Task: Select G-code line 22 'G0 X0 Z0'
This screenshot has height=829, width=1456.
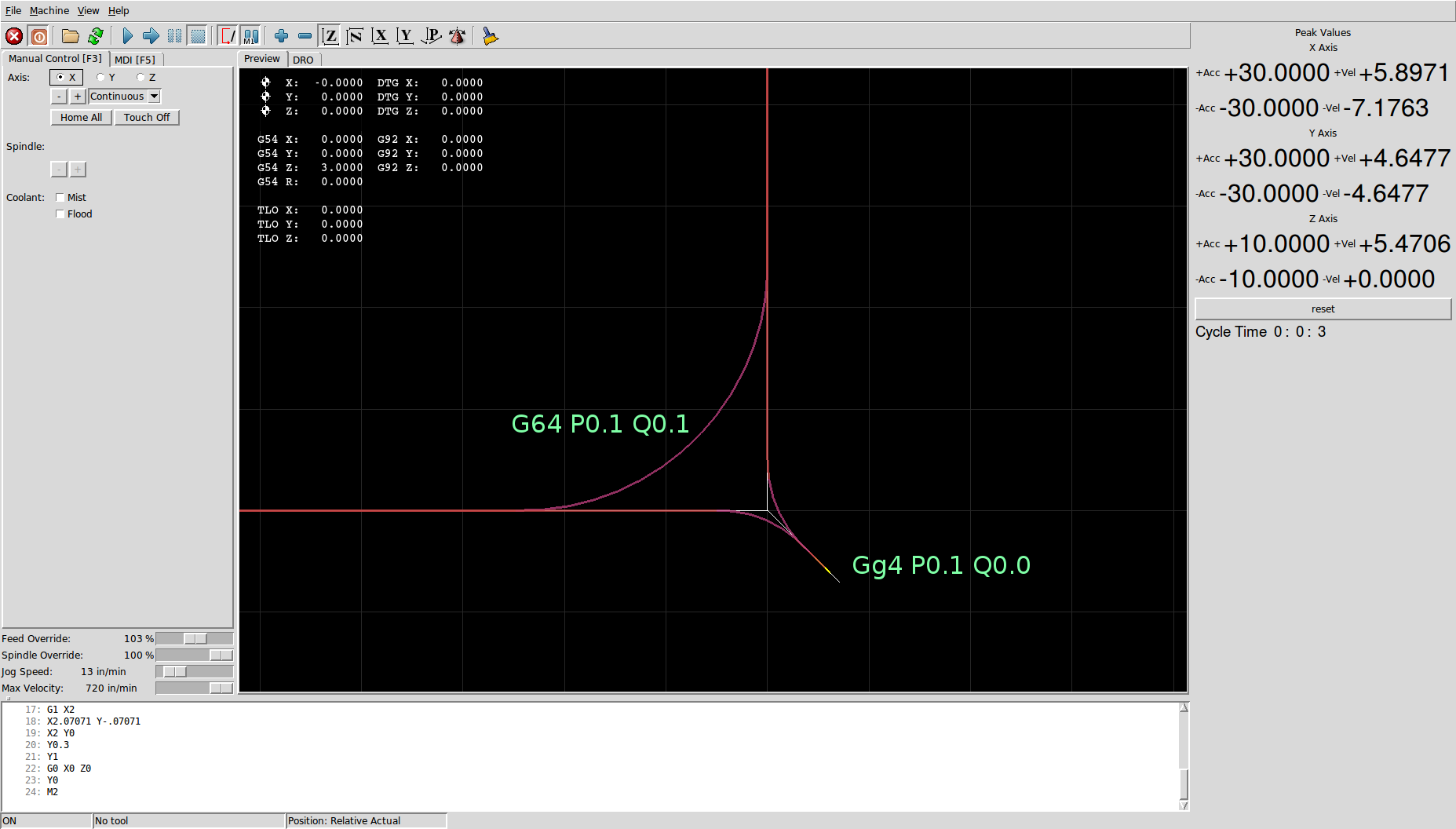Action: point(68,769)
